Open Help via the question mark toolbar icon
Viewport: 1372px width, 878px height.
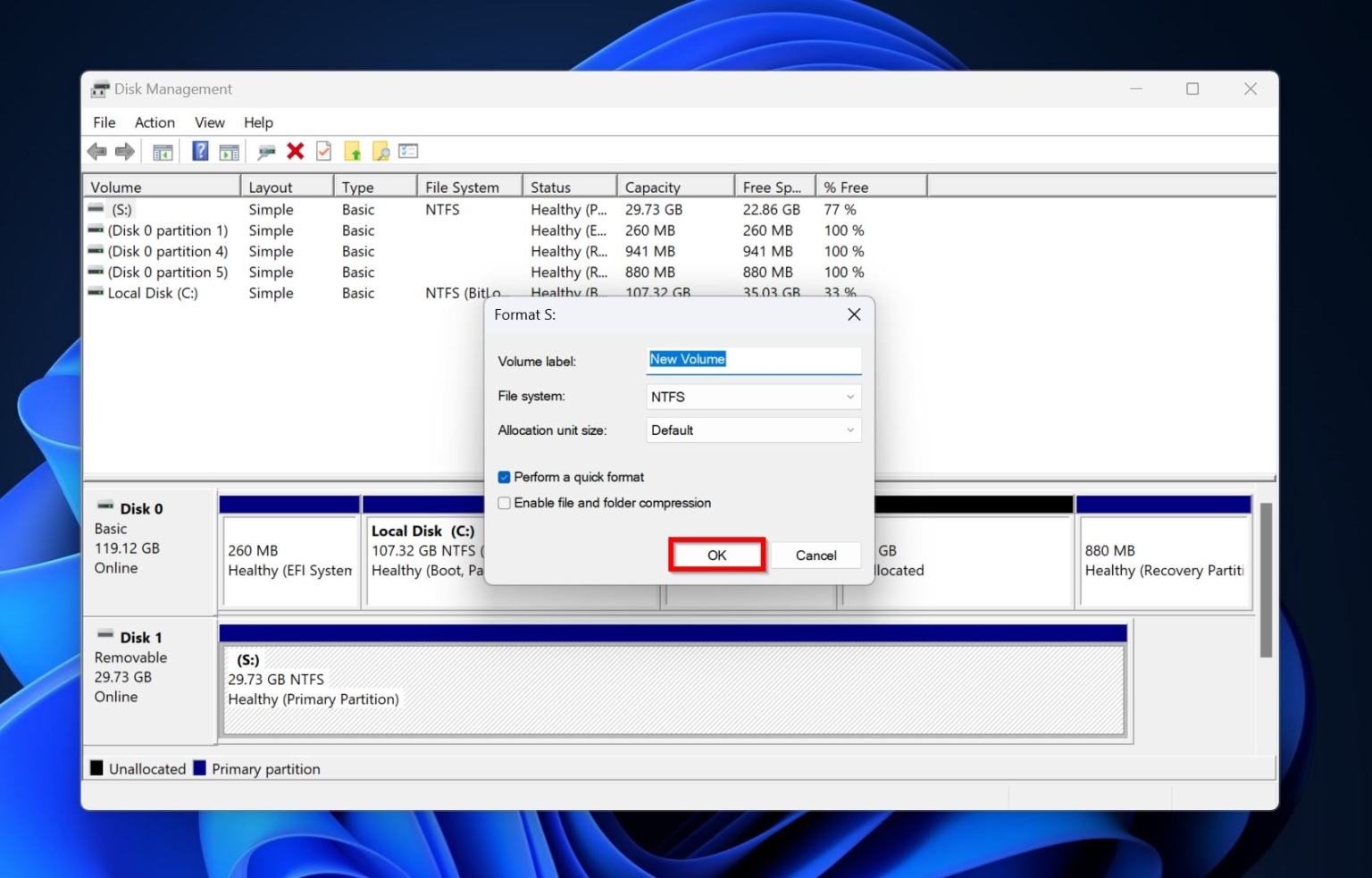tap(199, 151)
